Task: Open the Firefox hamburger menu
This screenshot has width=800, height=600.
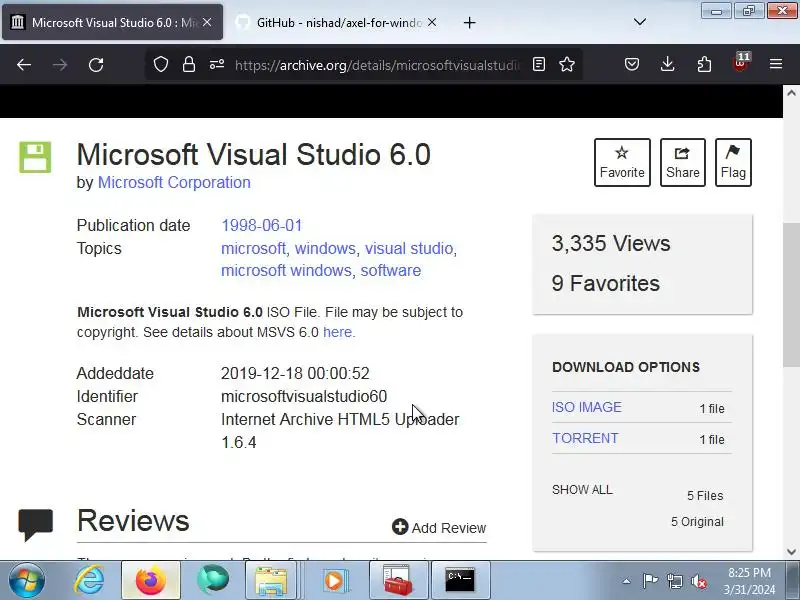Action: click(776, 64)
